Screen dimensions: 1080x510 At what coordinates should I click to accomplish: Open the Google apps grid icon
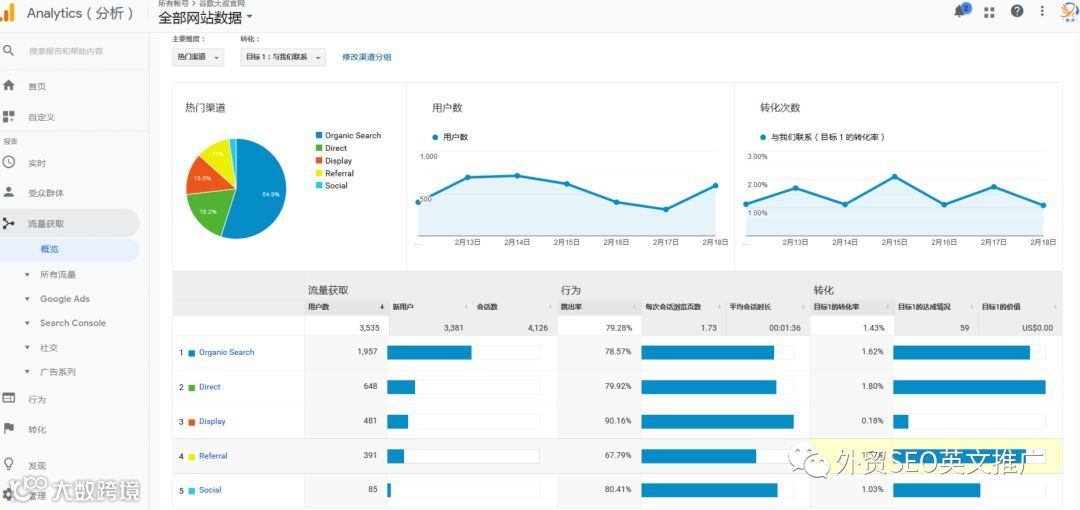[x=990, y=12]
